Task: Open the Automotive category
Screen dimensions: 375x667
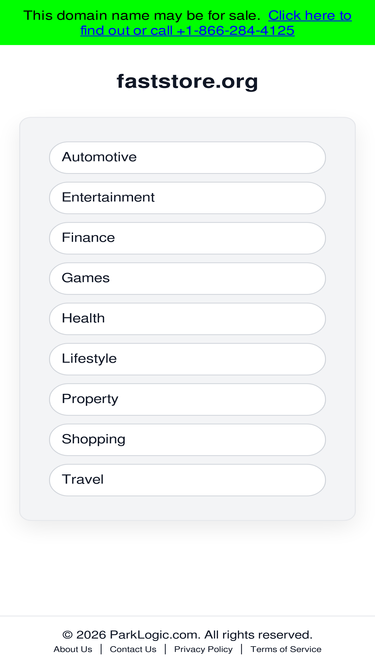Action: coord(188,157)
